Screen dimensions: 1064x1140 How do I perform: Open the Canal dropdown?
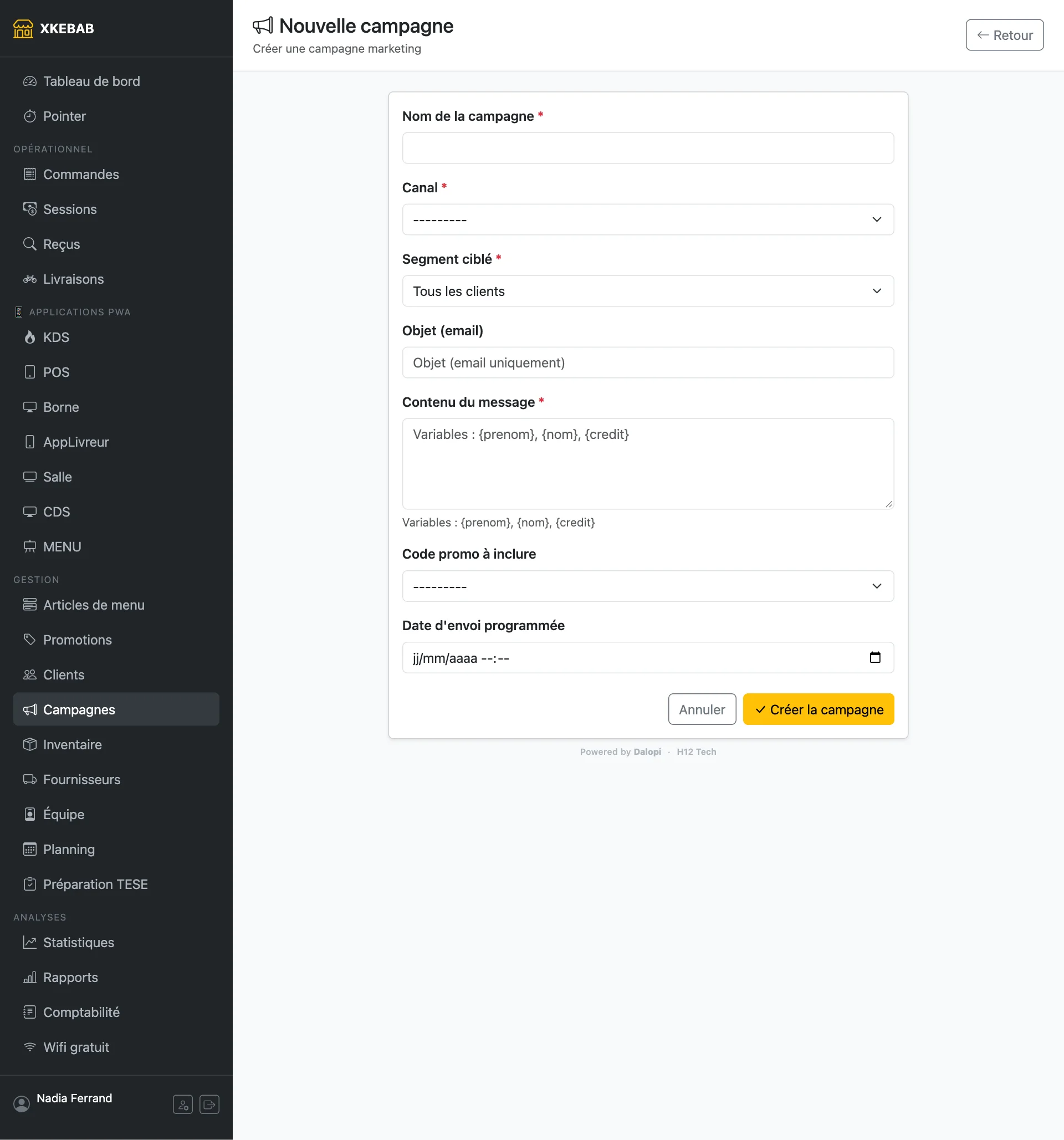click(x=648, y=219)
